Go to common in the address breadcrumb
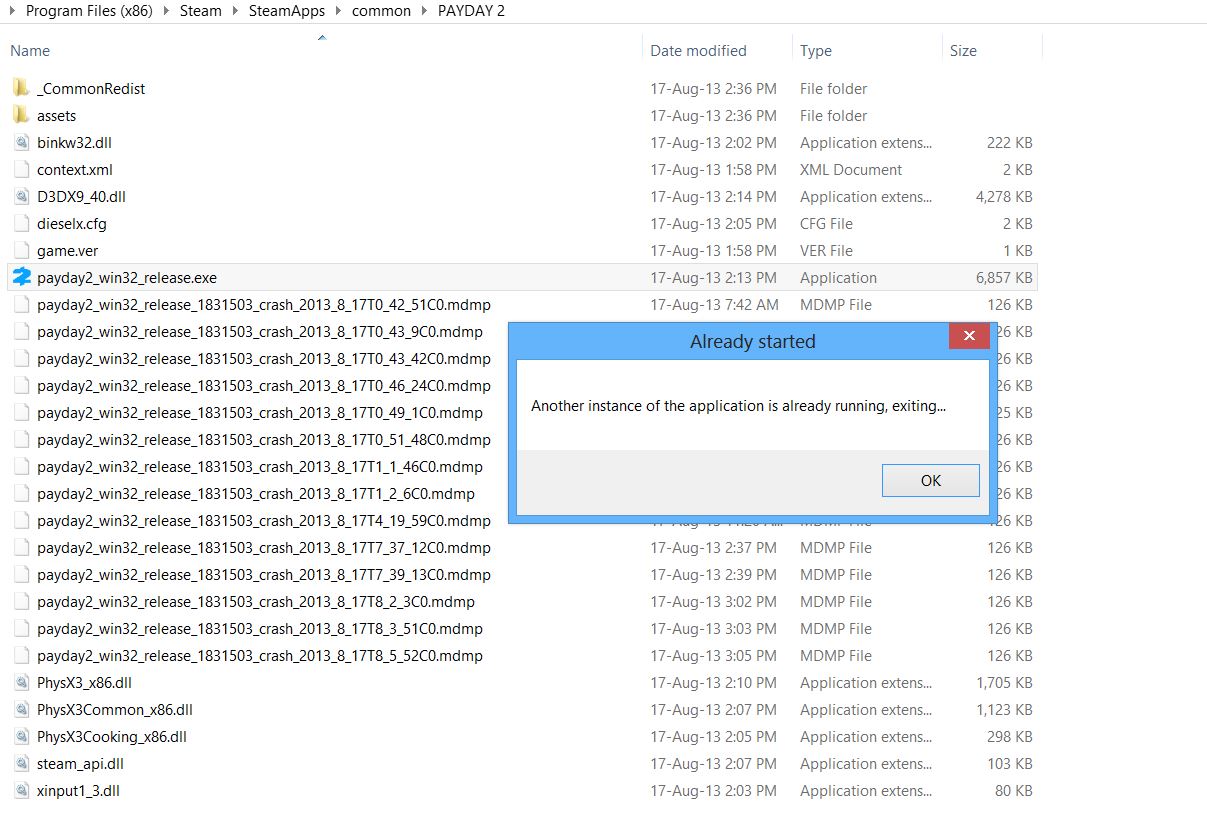Screen dimensions: 1207x833 tap(381, 11)
